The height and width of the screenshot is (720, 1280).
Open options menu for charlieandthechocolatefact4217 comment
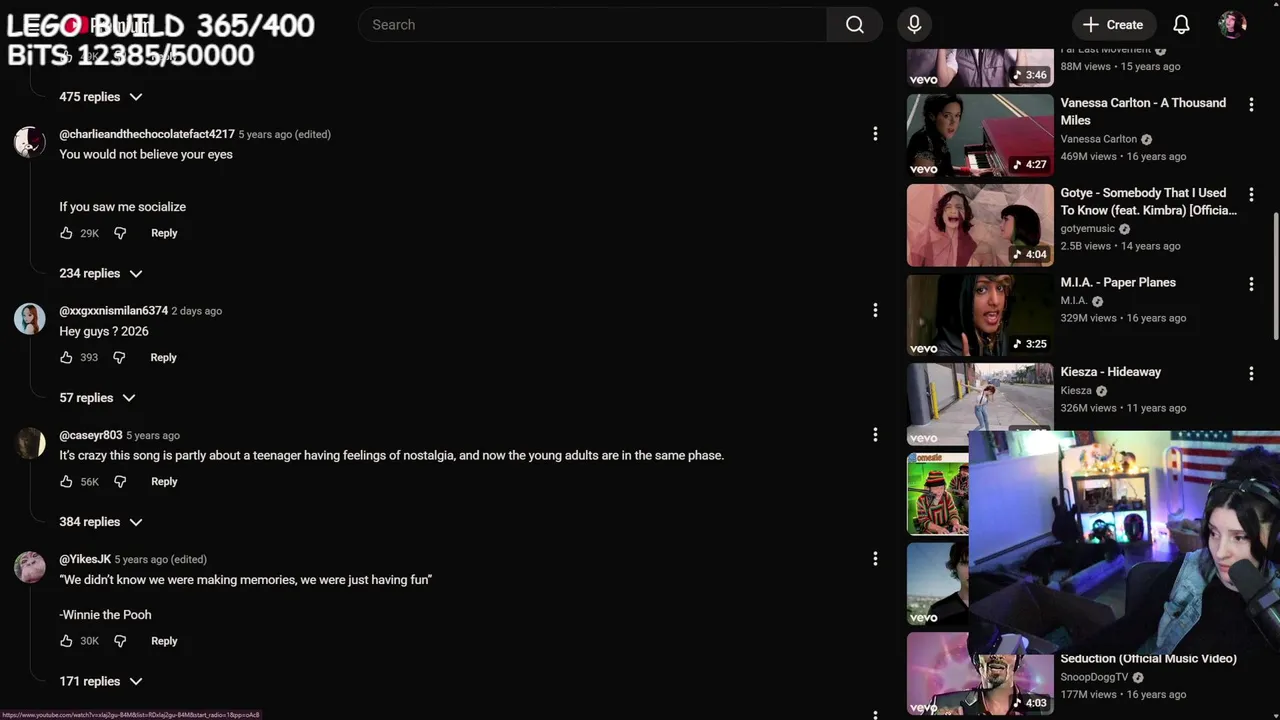tap(875, 134)
